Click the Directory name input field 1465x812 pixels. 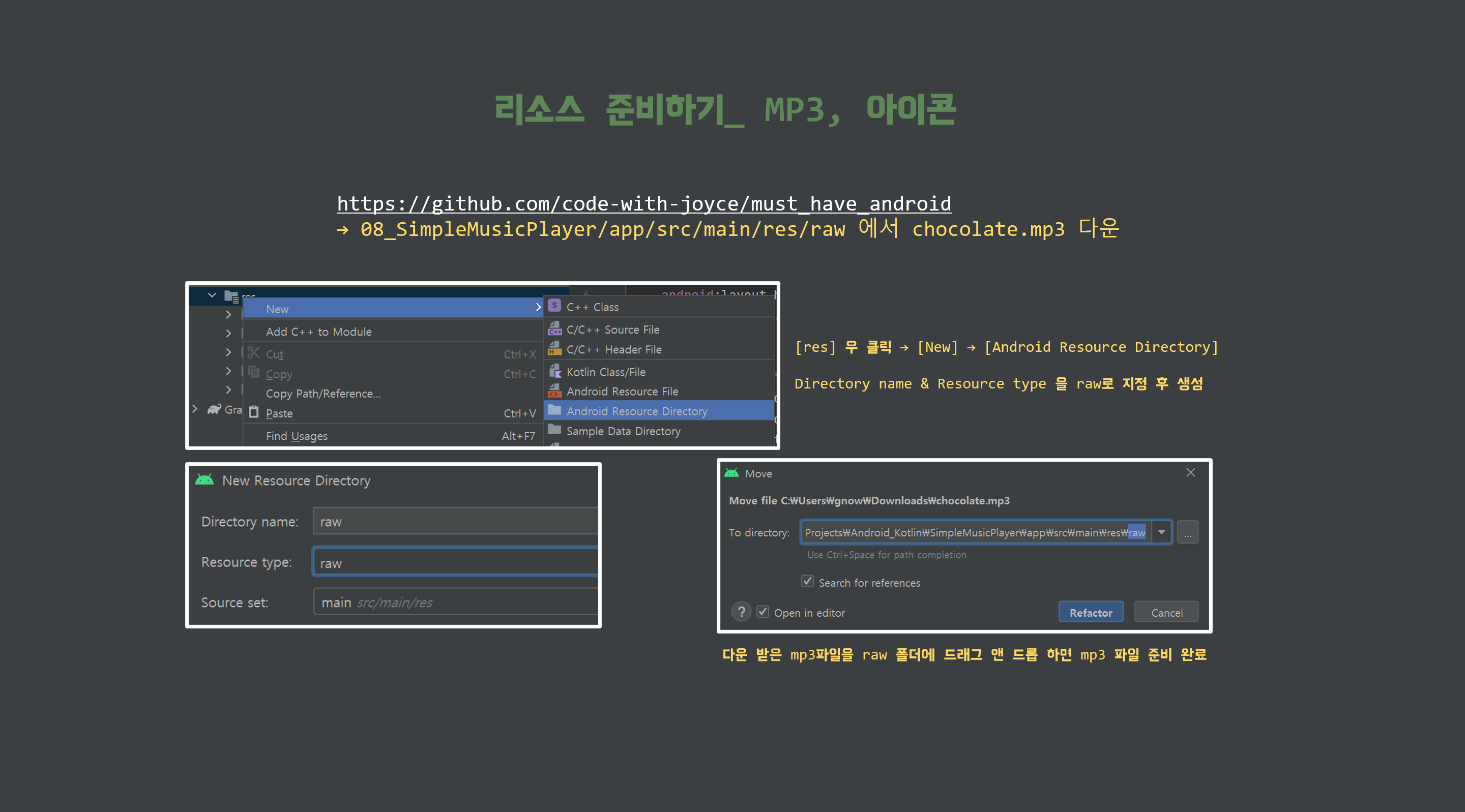click(455, 521)
